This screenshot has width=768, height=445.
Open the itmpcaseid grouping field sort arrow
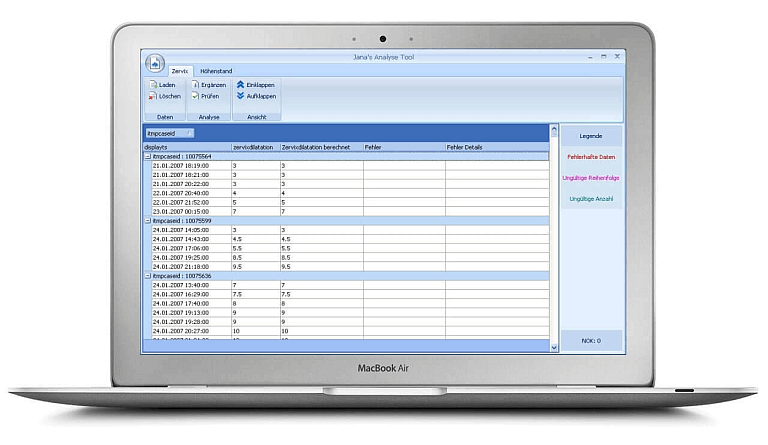188,133
